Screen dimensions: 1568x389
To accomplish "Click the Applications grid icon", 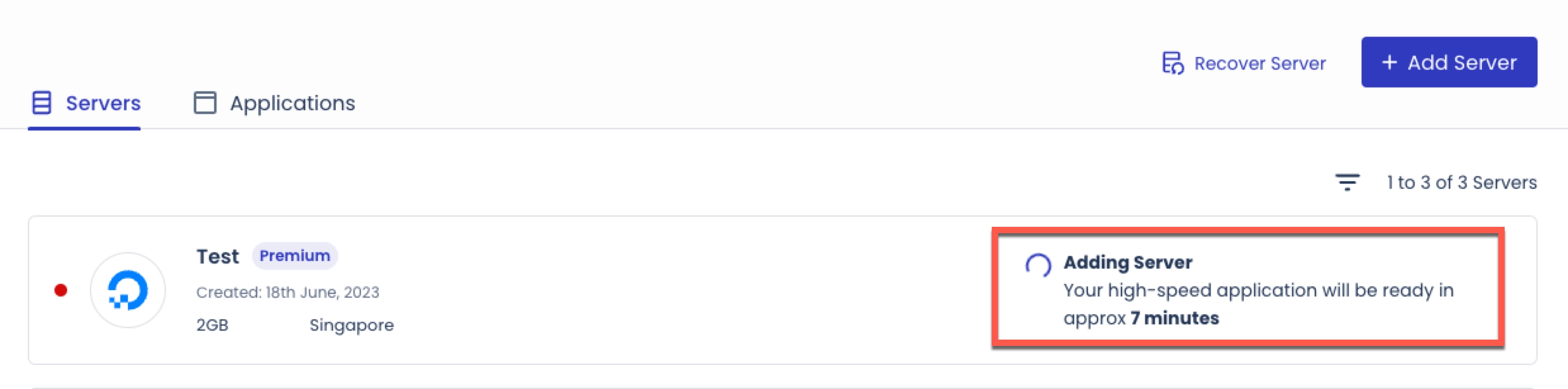I will 205,103.
